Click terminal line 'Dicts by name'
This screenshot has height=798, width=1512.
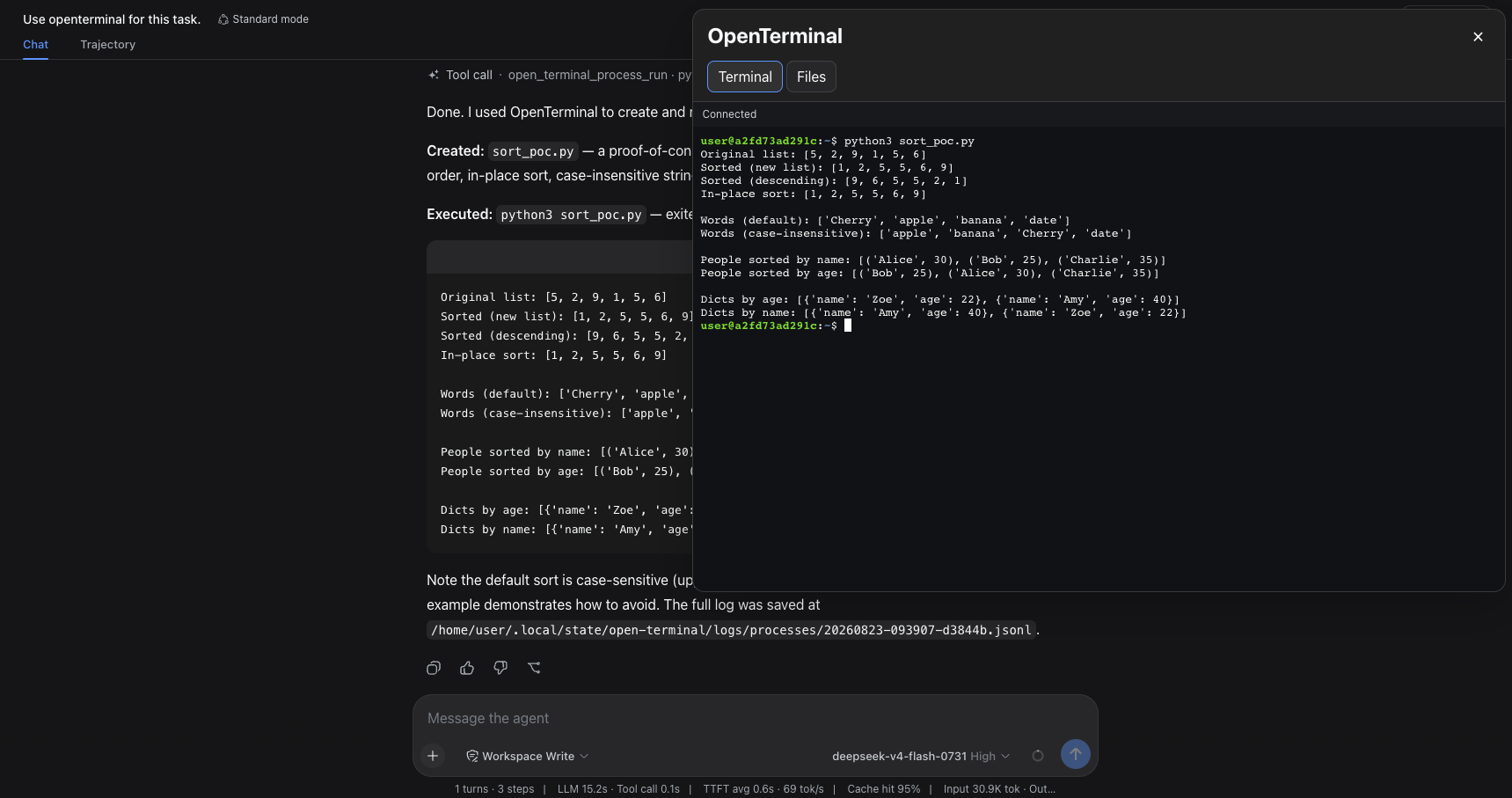[943, 312]
